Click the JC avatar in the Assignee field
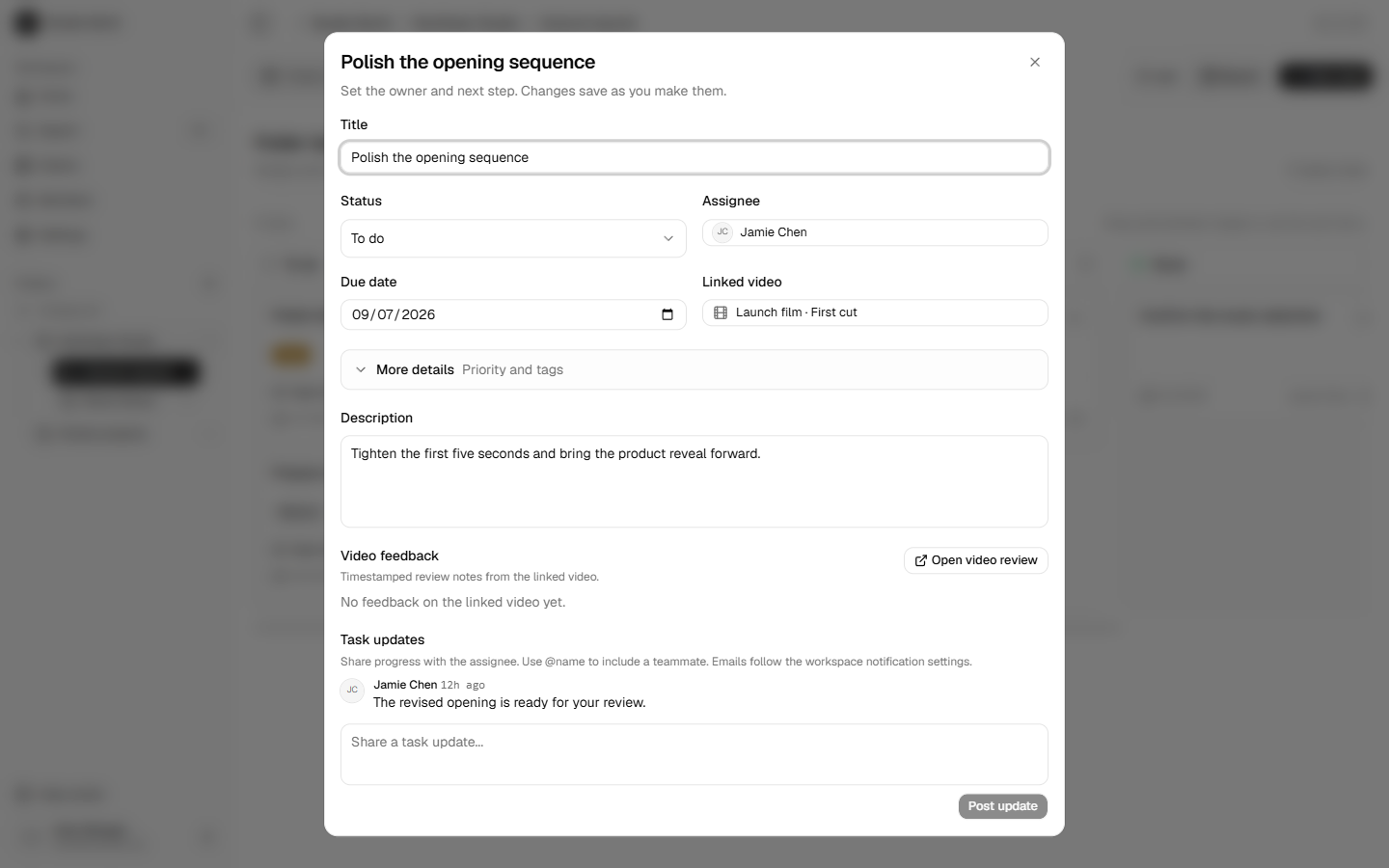Image resolution: width=1389 pixels, height=868 pixels. pyautogui.click(x=722, y=232)
